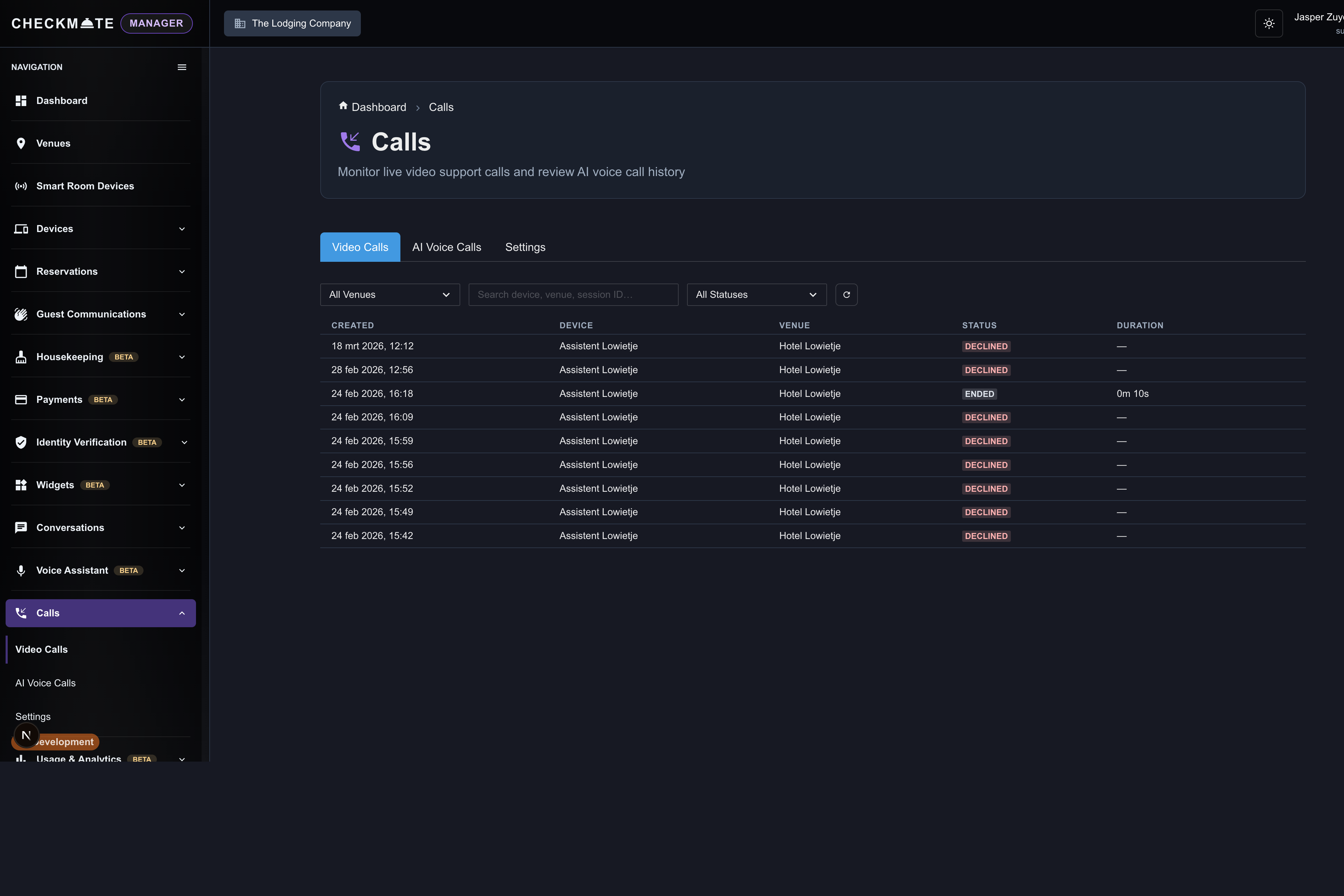Click The Lodging Company organization button
The width and height of the screenshot is (1344, 896).
pos(292,23)
